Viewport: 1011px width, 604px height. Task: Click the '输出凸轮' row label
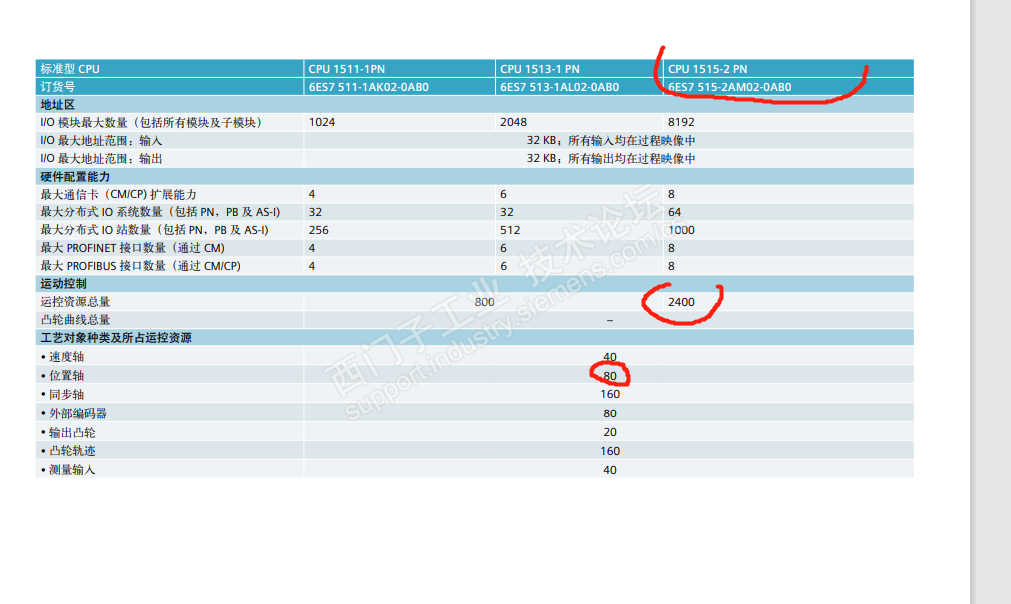(x=68, y=433)
